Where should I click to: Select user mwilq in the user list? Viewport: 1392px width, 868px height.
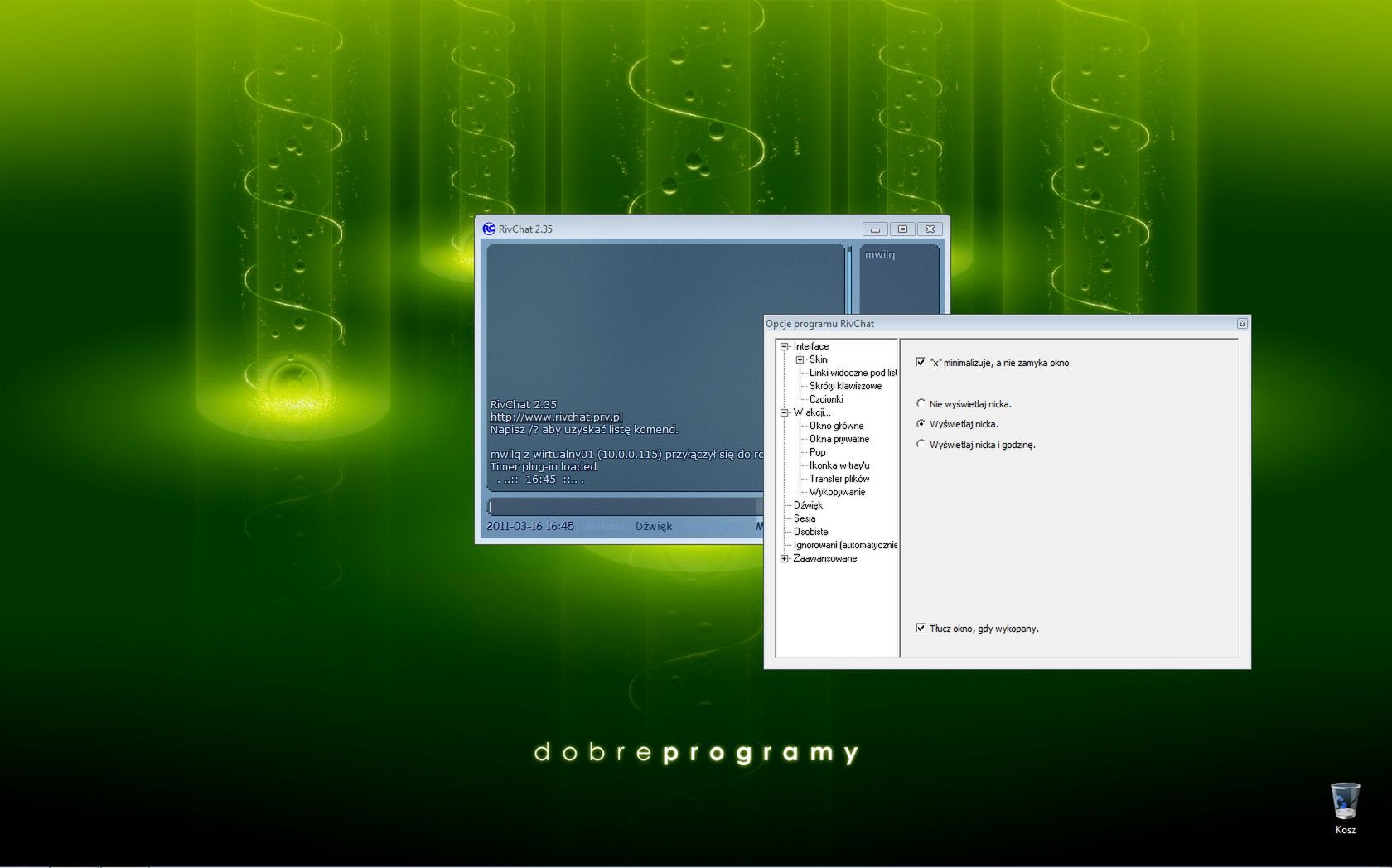[x=880, y=255]
